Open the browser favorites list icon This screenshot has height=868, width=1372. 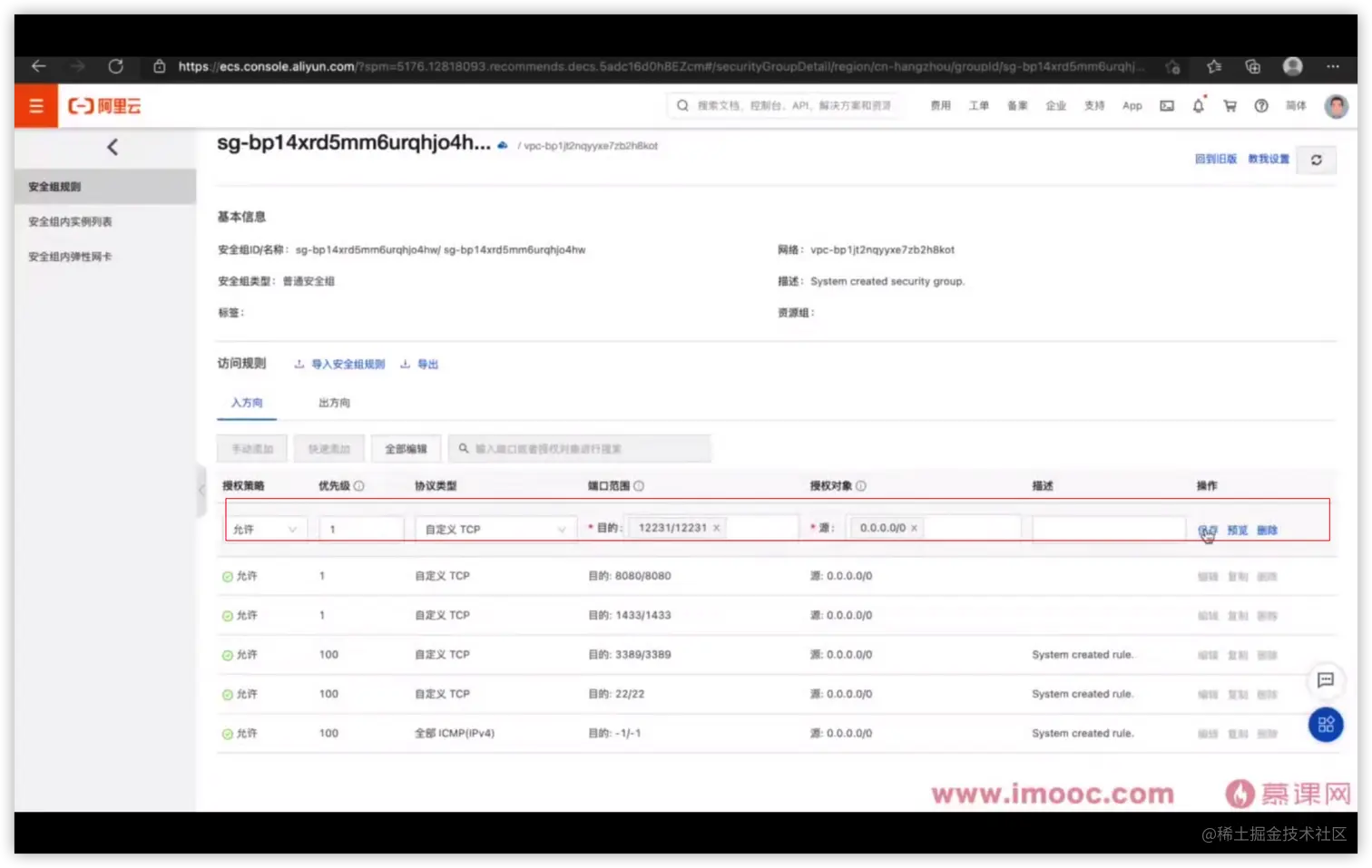click(1214, 66)
